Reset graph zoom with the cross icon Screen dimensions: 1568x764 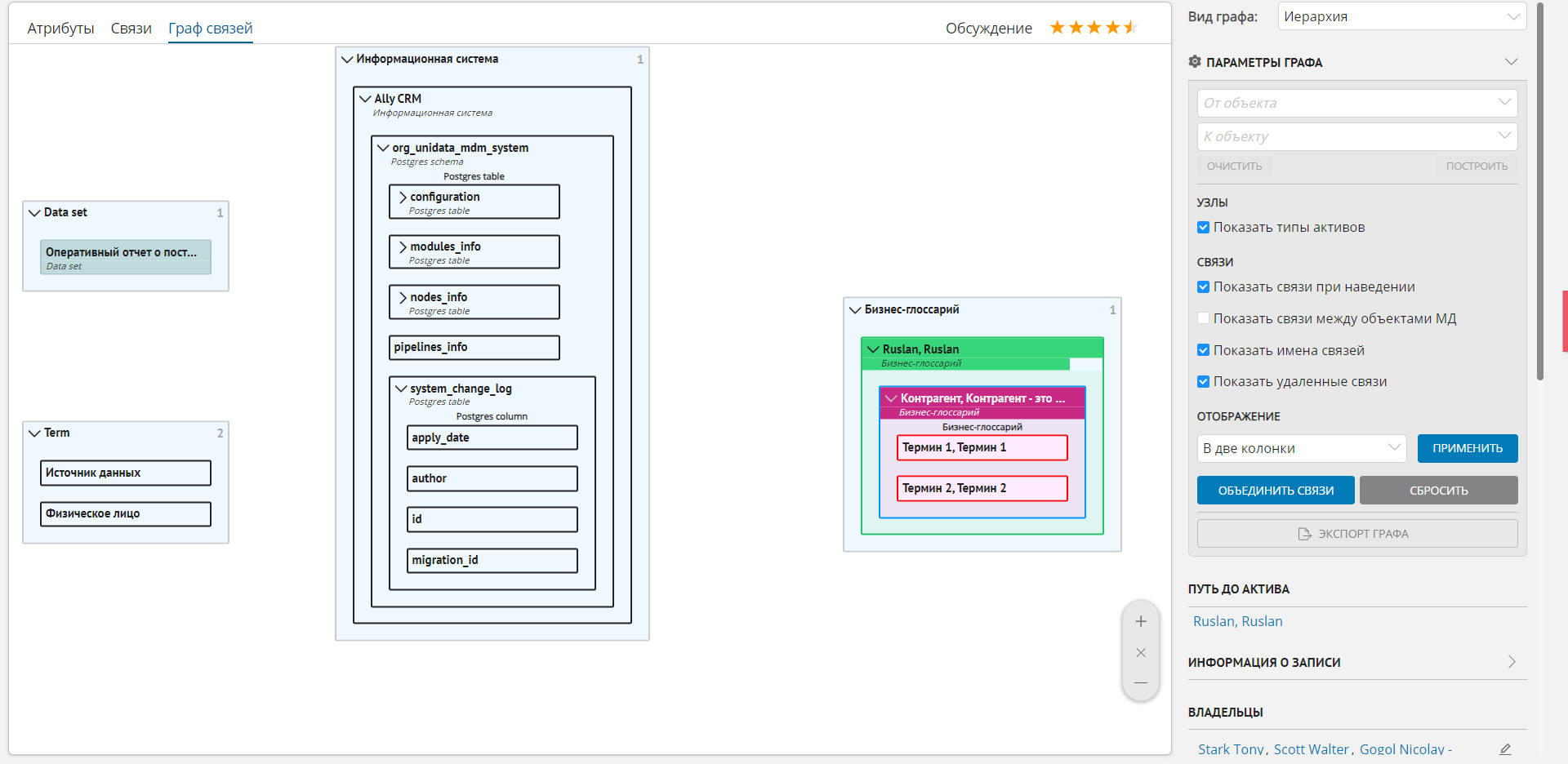tap(1141, 652)
